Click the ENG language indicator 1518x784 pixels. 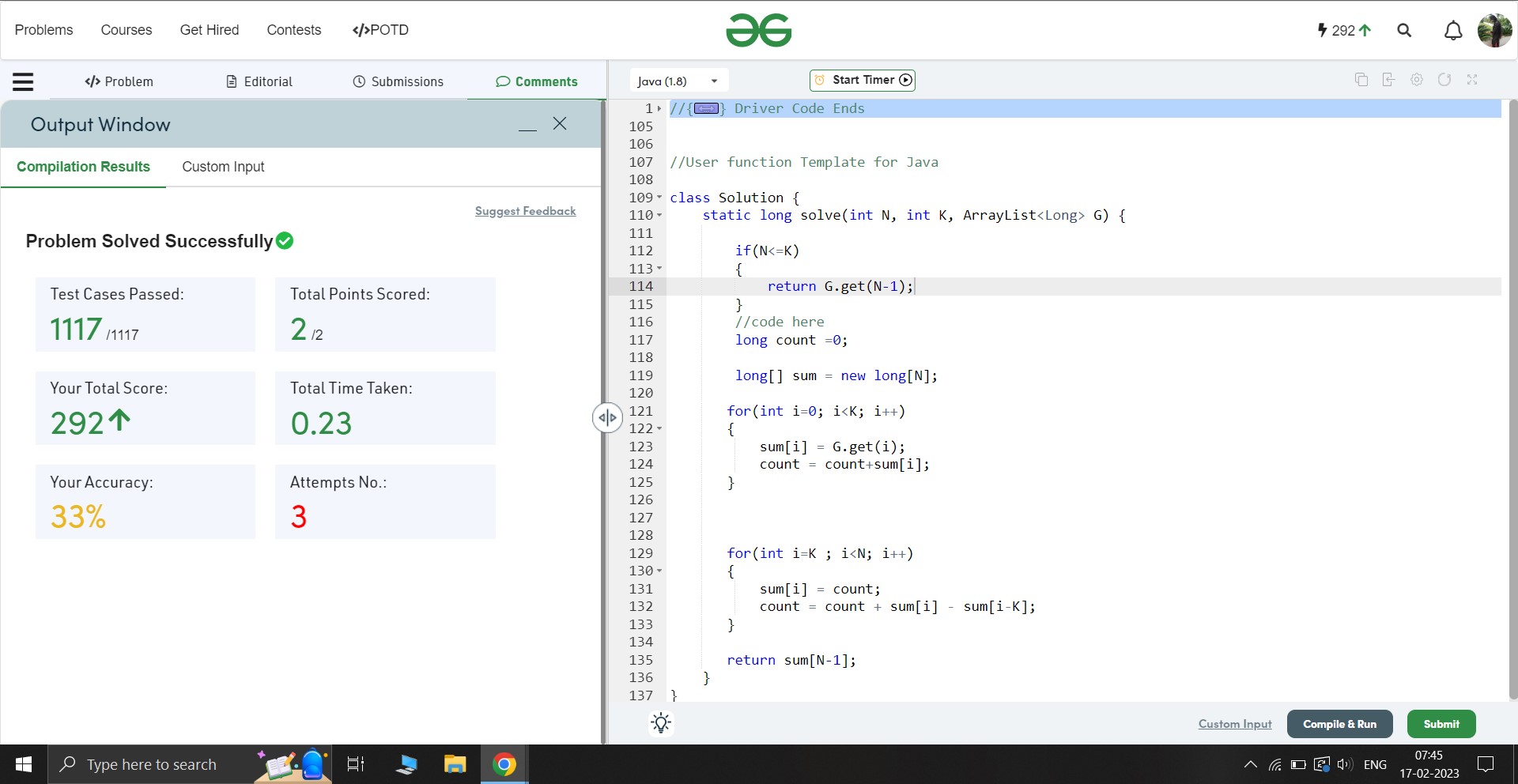pyautogui.click(x=1375, y=764)
